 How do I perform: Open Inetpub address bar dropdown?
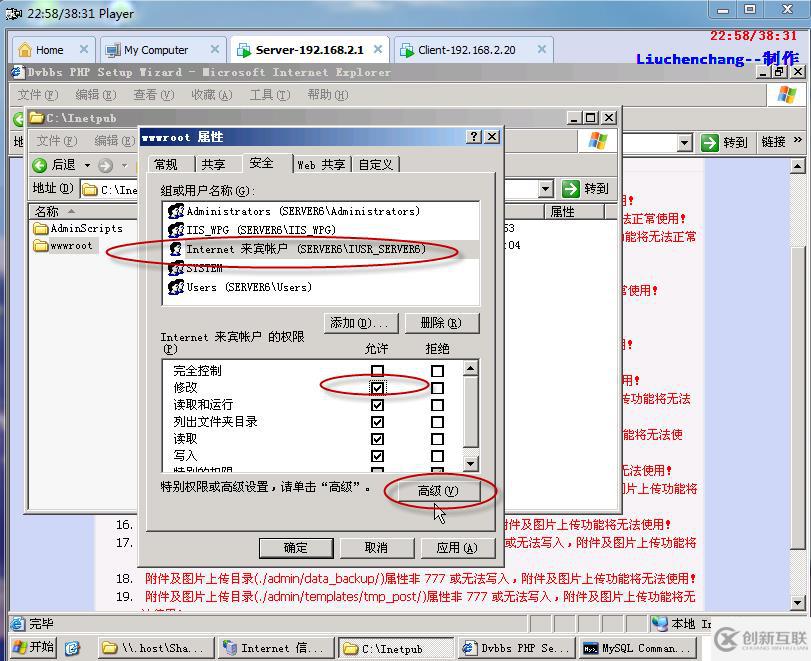tap(546, 189)
